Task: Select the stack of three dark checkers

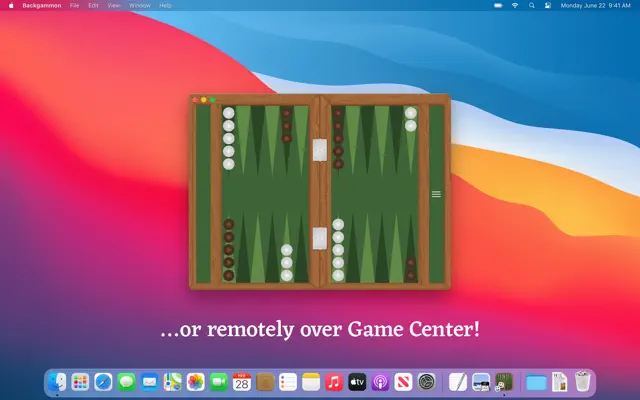Action: [x=287, y=125]
